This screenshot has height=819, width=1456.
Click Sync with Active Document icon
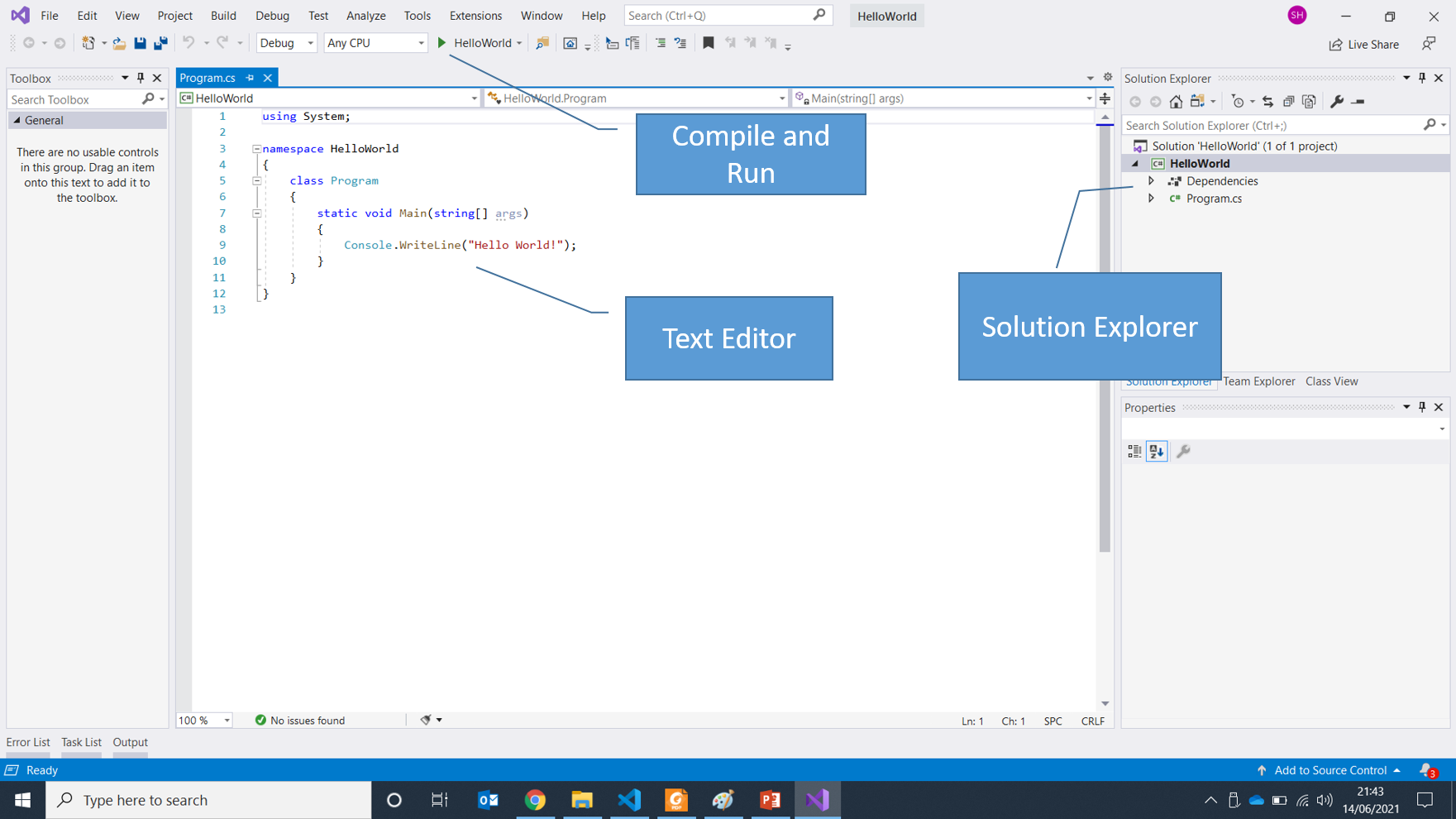[x=1267, y=102]
